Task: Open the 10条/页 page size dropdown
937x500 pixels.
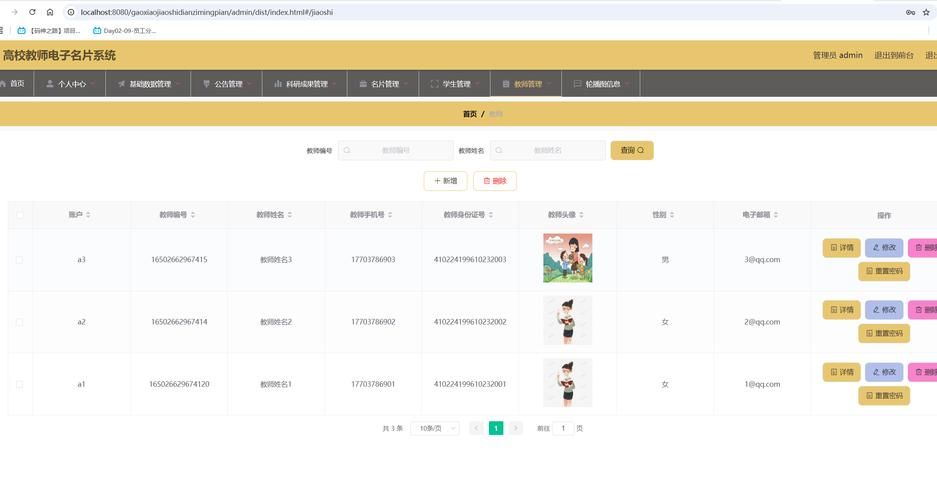Action: click(434, 428)
